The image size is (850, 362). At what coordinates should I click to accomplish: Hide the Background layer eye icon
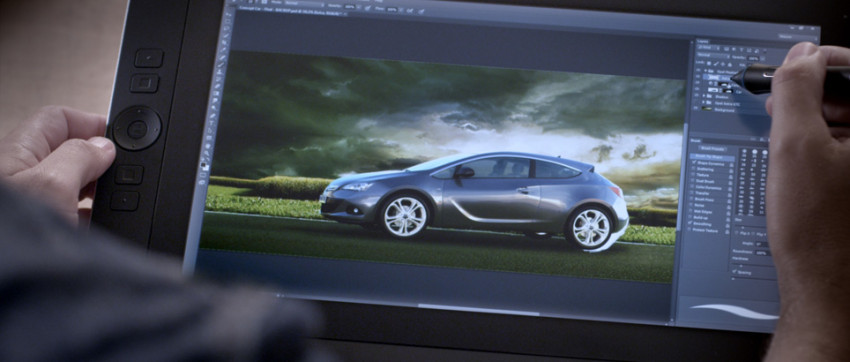pyautogui.click(x=696, y=108)
